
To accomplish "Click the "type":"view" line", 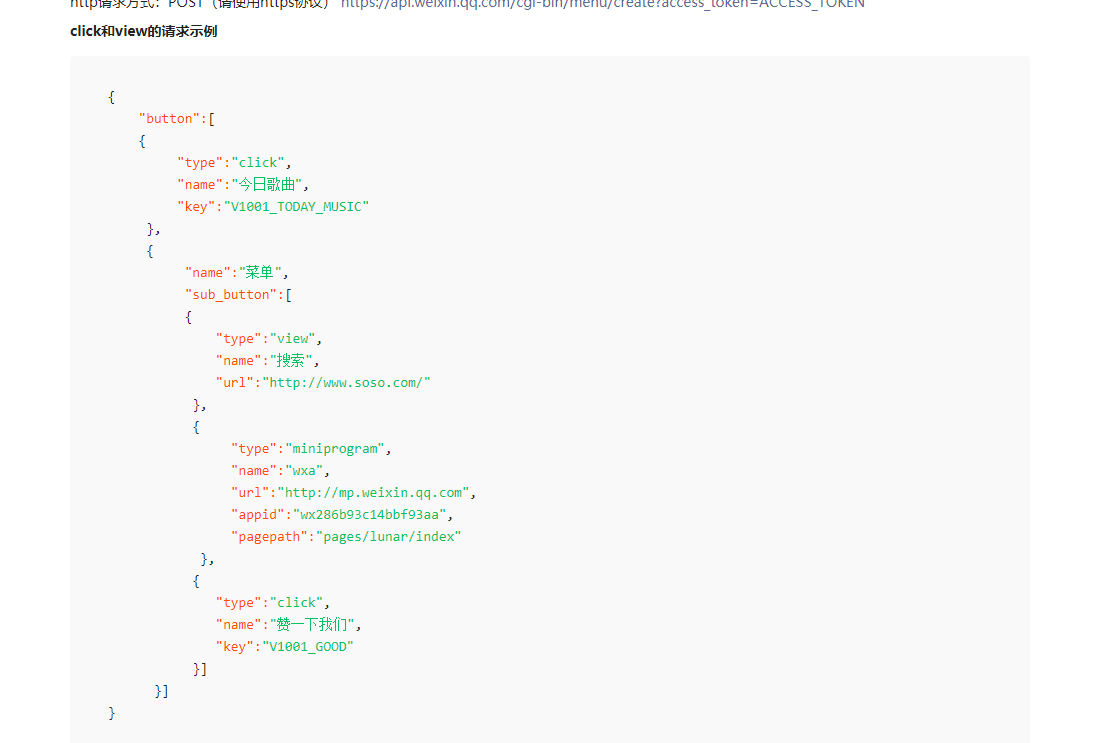I will 269,339.
